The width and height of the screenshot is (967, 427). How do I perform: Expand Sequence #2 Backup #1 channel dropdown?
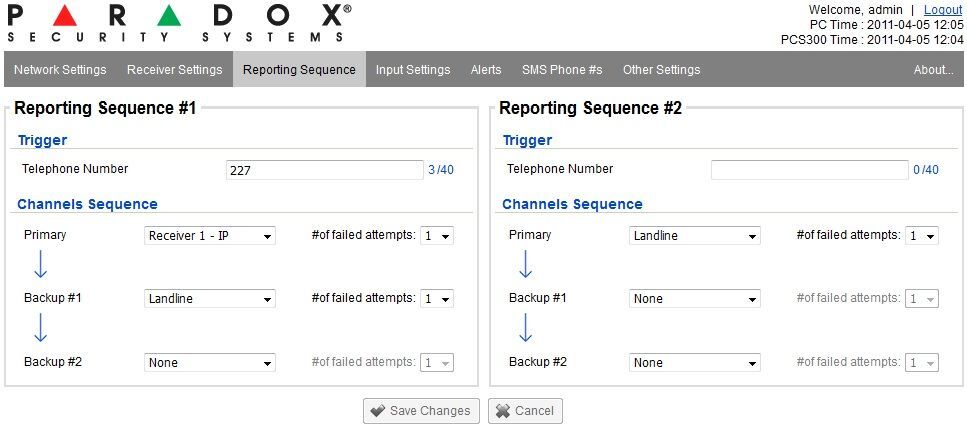tap(695, 299)
